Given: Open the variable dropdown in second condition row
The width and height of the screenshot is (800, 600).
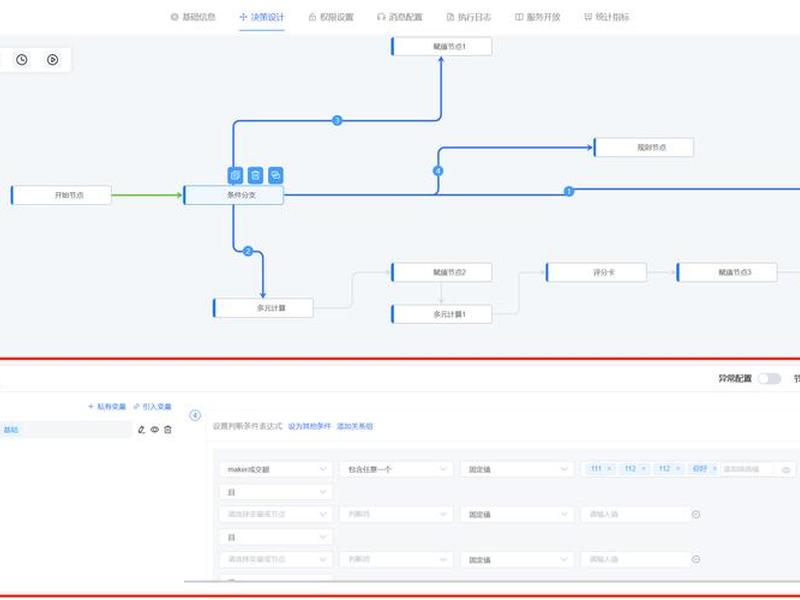Looking at the screenshot, I should click(276, 514).
